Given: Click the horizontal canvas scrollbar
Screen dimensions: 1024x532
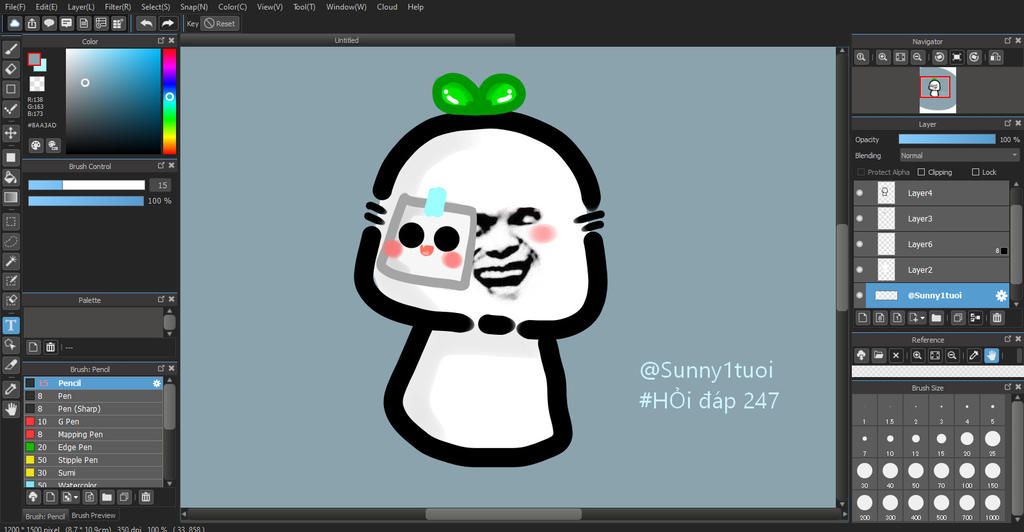Looking at the screenshot, I should pyautogui.click(x=504, y=514).
